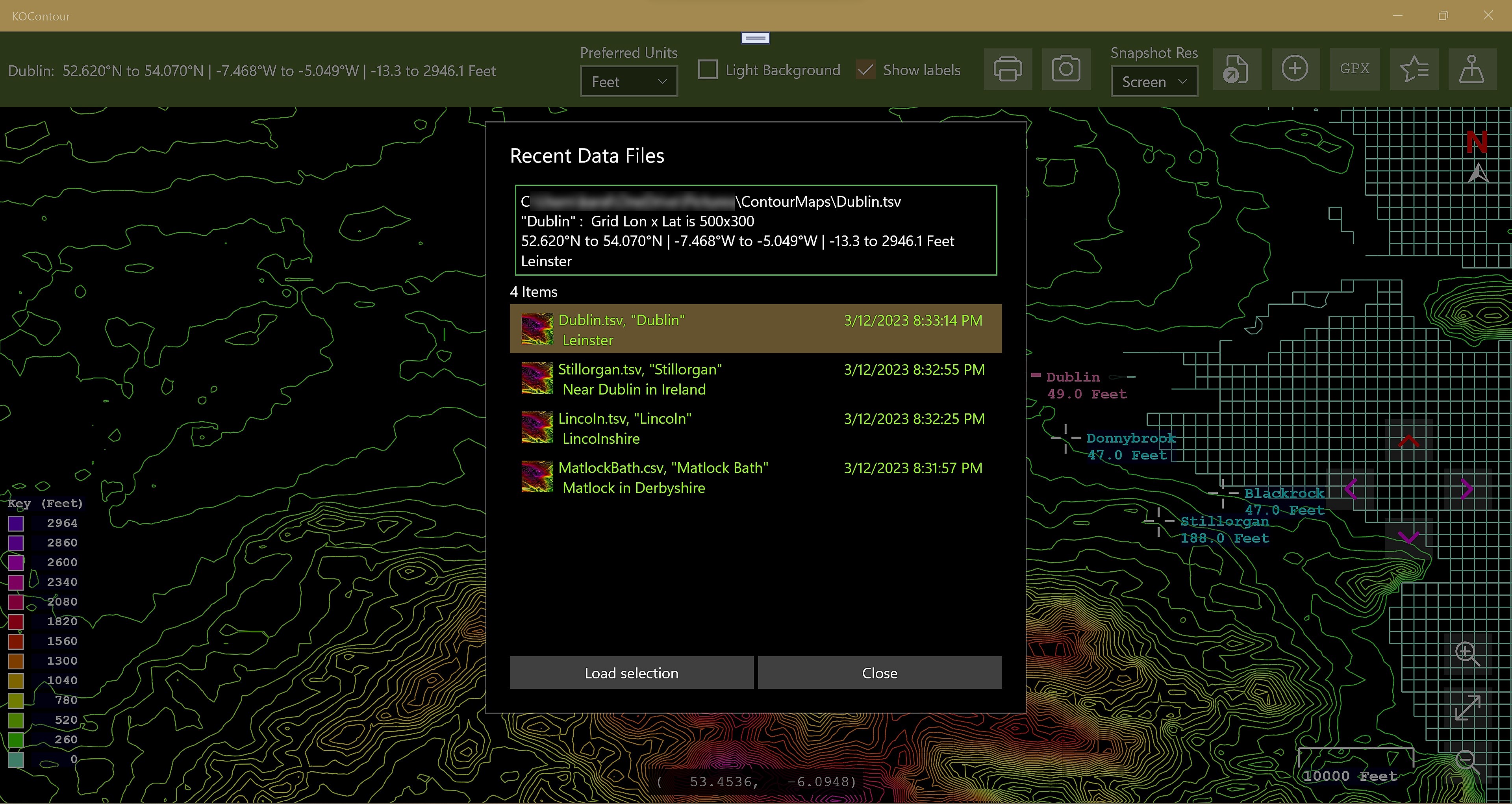
Task: Click the Close button in the dialog
Action: coord(879,672)
